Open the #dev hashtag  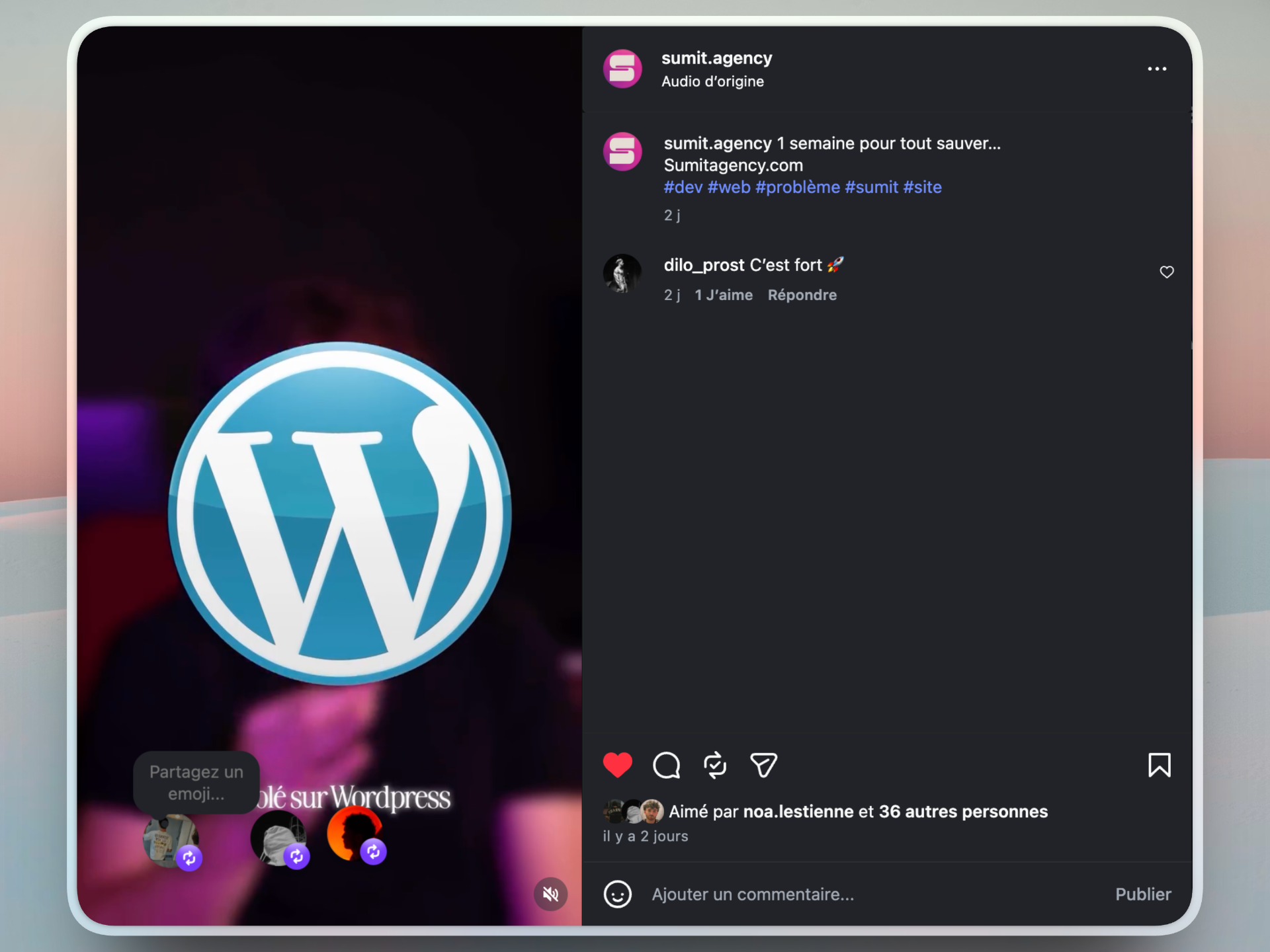tap(683, 187)
